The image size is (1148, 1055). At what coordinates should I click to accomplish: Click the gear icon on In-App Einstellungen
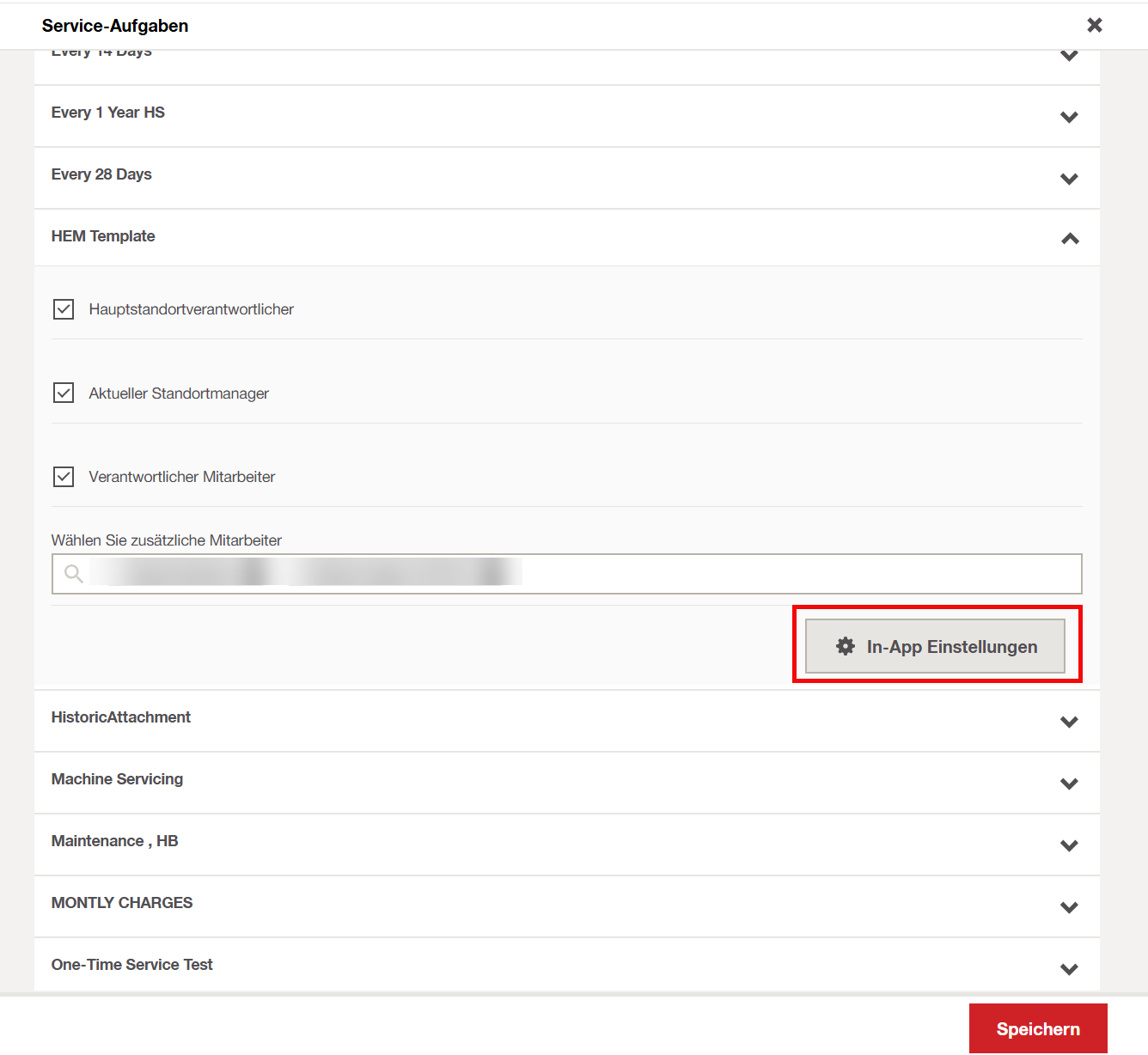(x=846, y=646)
